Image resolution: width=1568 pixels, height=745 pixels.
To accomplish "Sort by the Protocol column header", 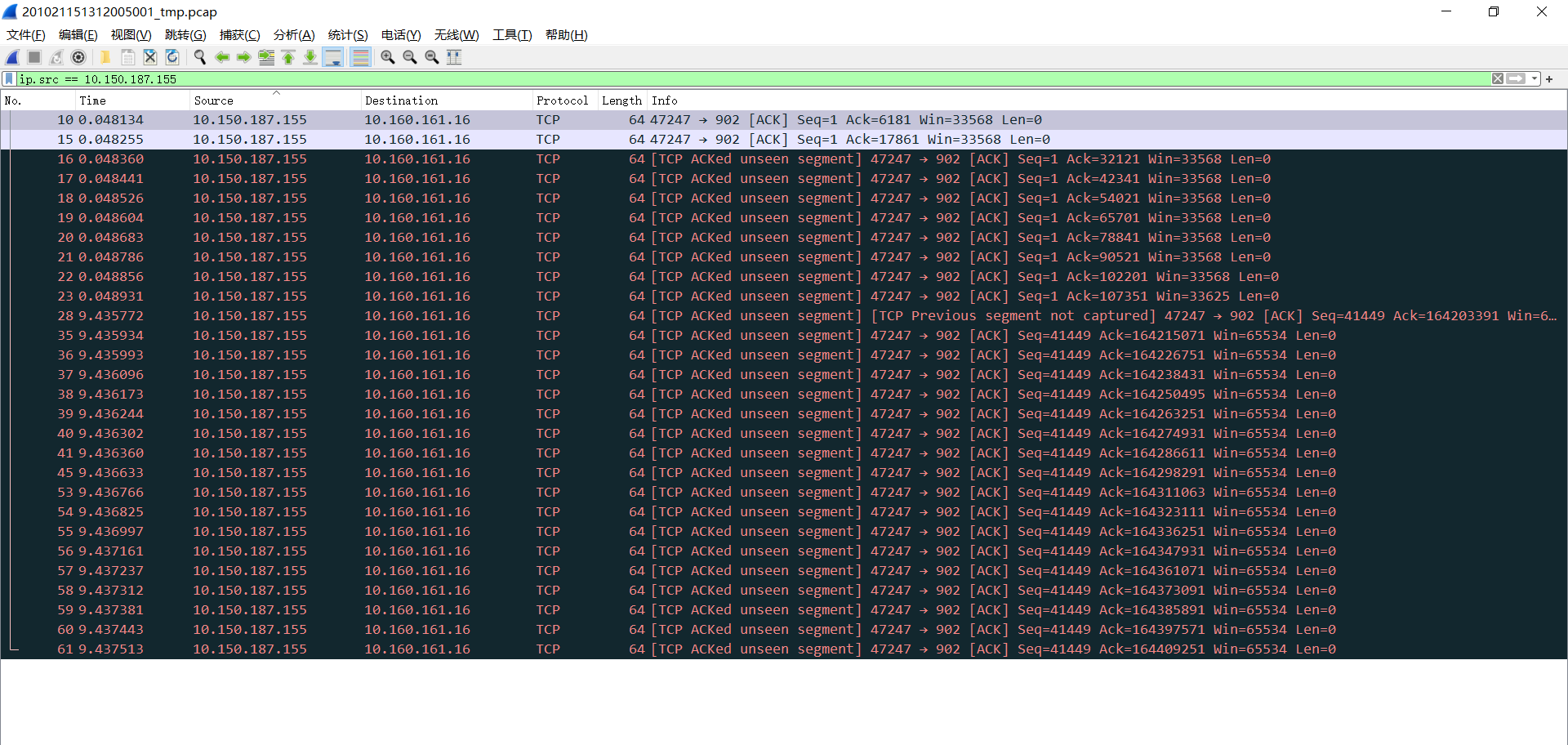I will pyautogui.click(x=565, y=100).
